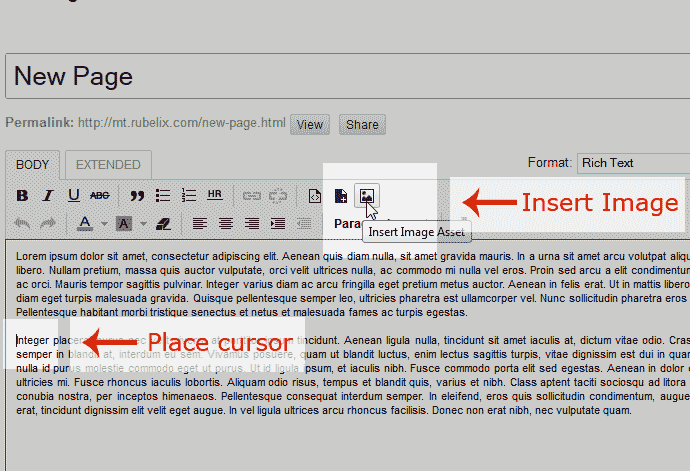
Task: Switch to the EXTENDED tab
Action: click(x=108, y=165)
